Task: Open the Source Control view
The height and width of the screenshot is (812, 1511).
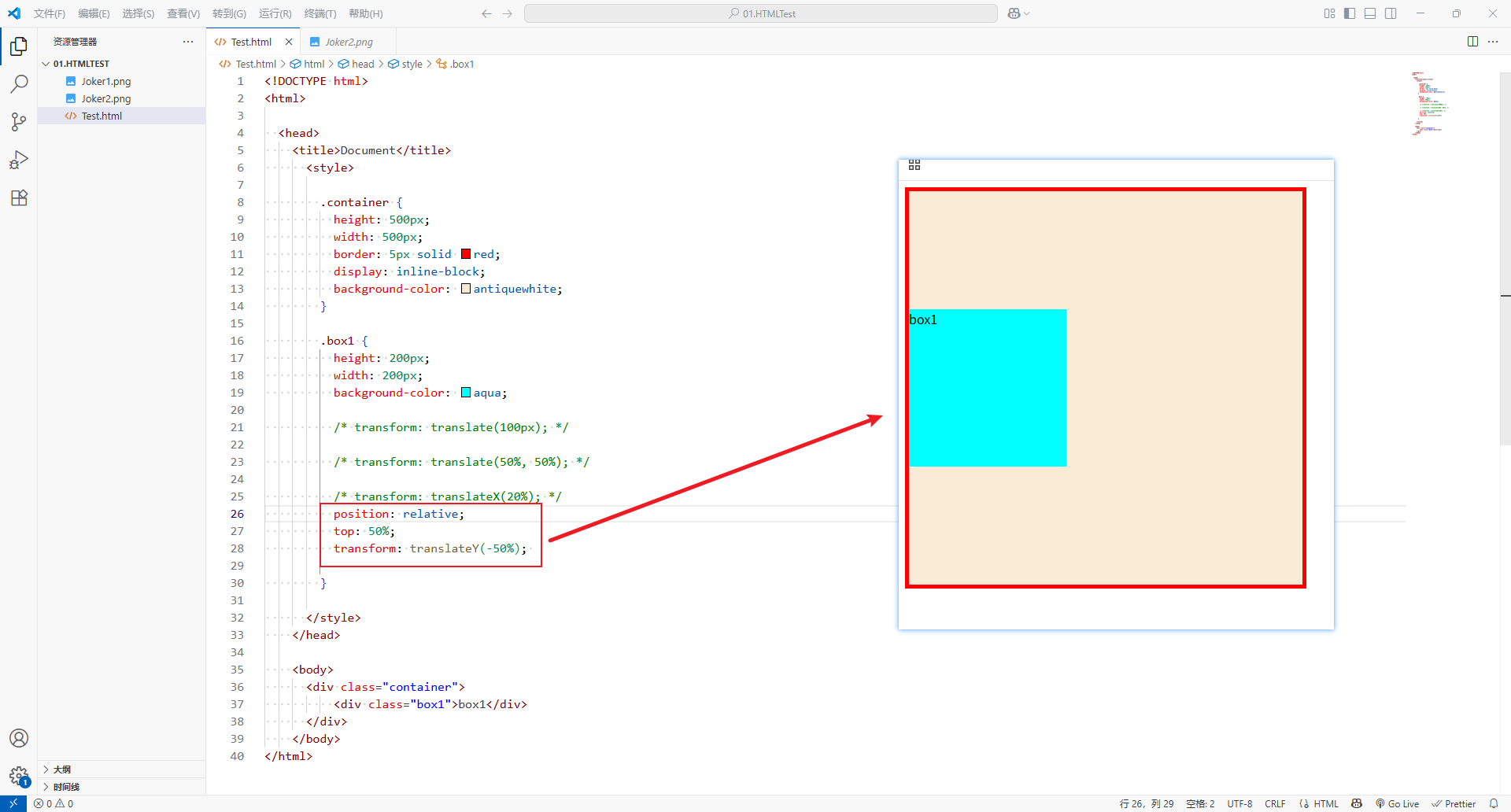Action: pos(19,122)
